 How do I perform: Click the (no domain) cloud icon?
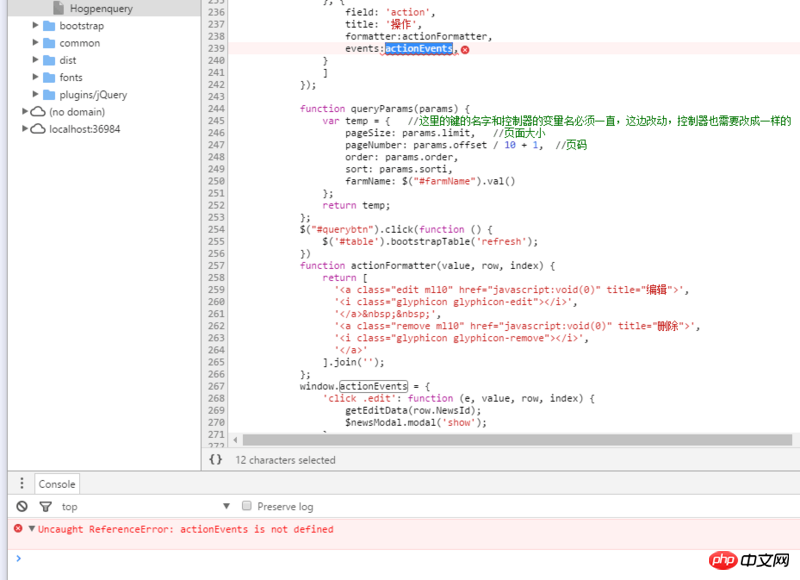tap(37, 112)
